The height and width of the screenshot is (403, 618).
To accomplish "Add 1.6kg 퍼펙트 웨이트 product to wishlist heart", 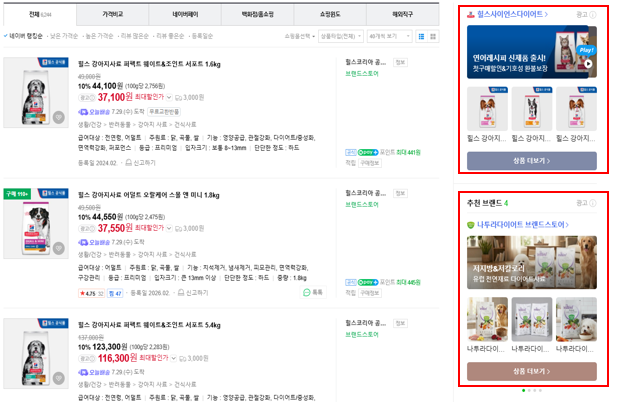I will coord(59,118).
